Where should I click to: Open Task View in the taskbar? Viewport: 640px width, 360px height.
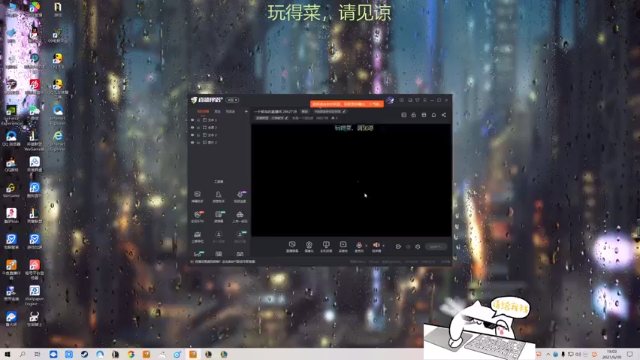(x=37, y=354)
